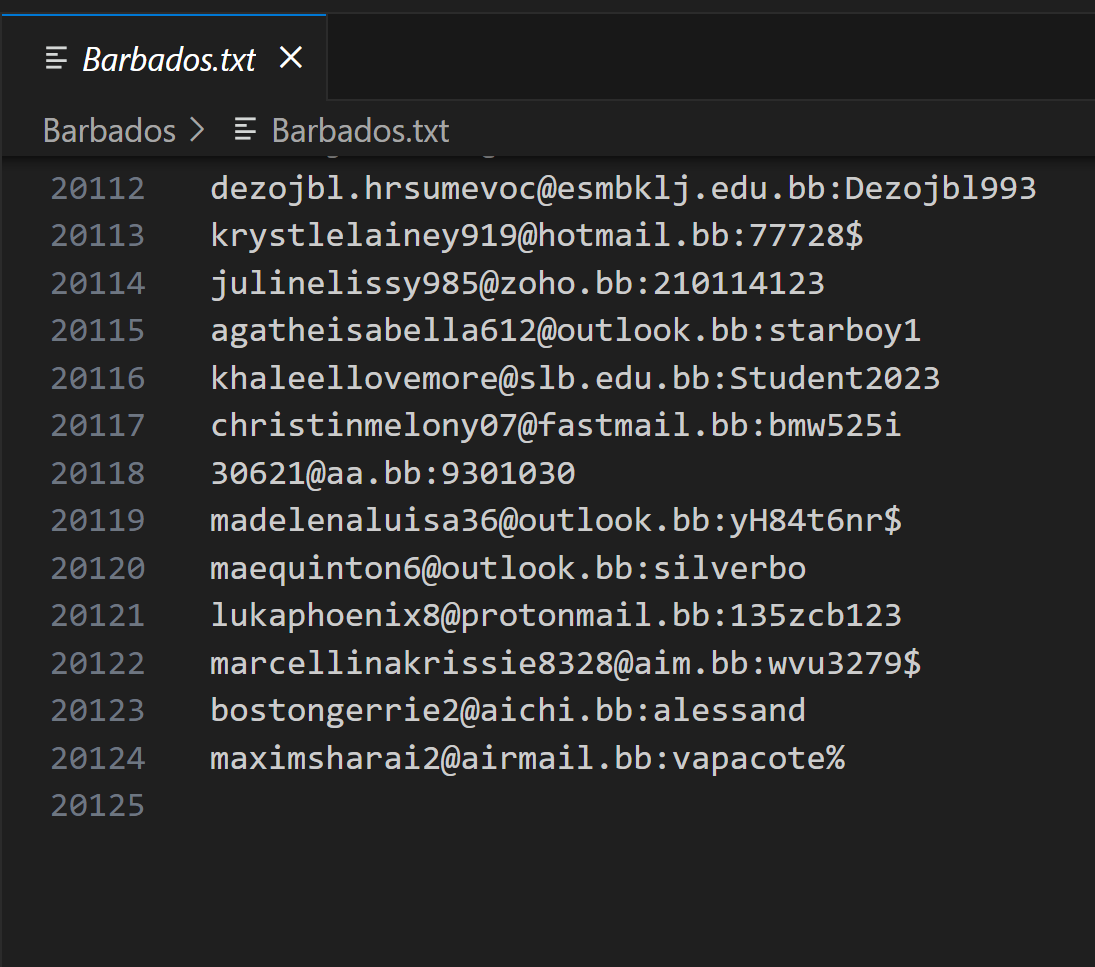Select gutter line number 20121

tap(98, 615)
